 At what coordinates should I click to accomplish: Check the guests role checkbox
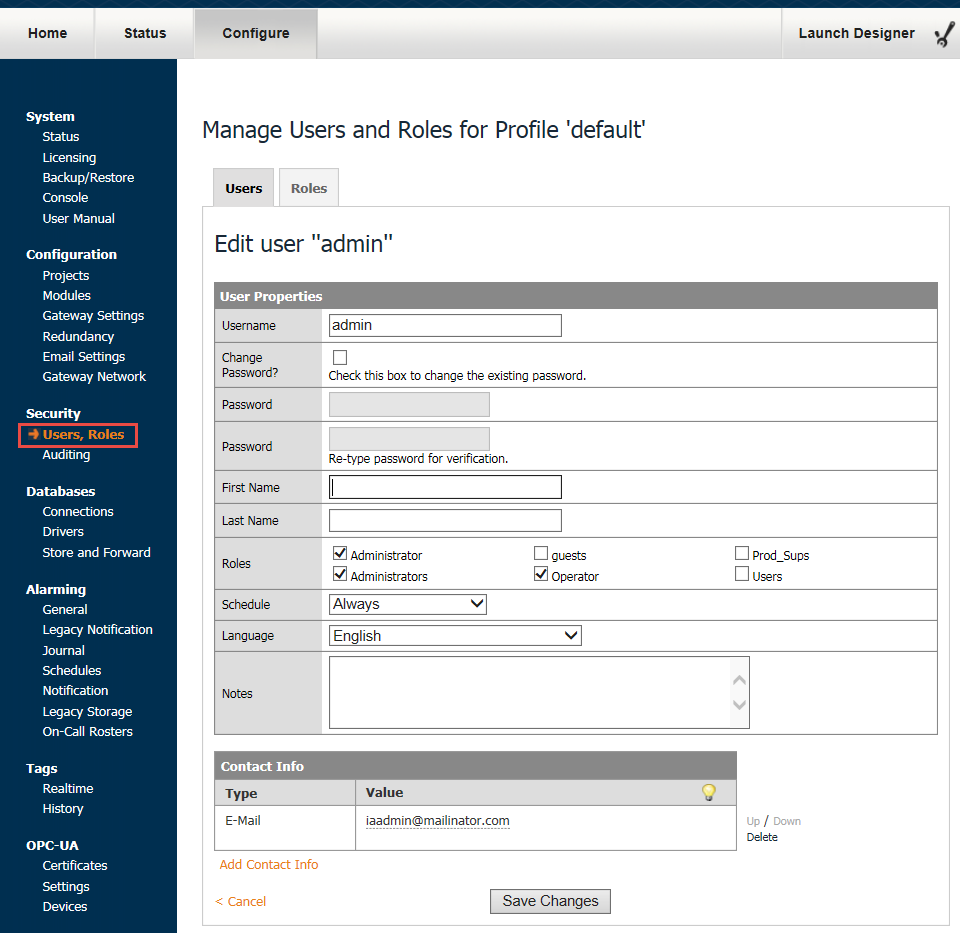(541, 552)
